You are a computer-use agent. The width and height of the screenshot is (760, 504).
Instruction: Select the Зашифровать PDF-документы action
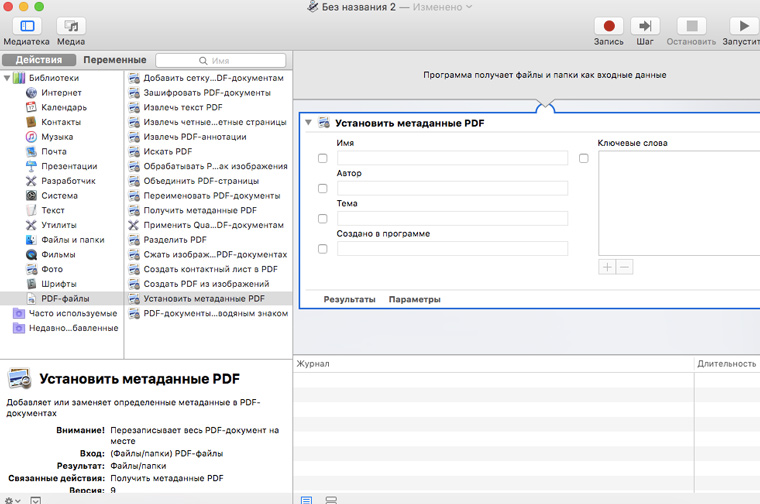208,93
